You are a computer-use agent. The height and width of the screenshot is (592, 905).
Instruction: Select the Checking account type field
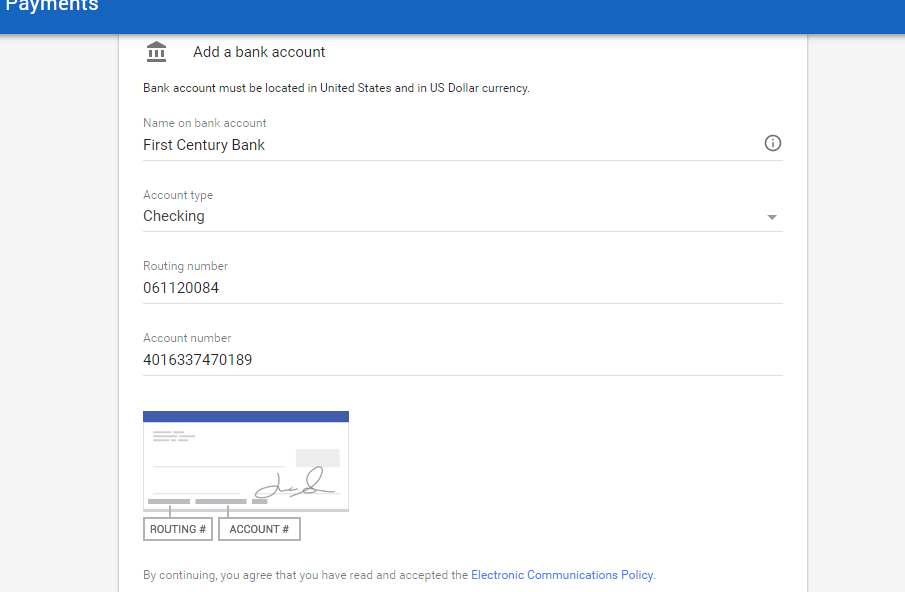click(x=462, y=216)
